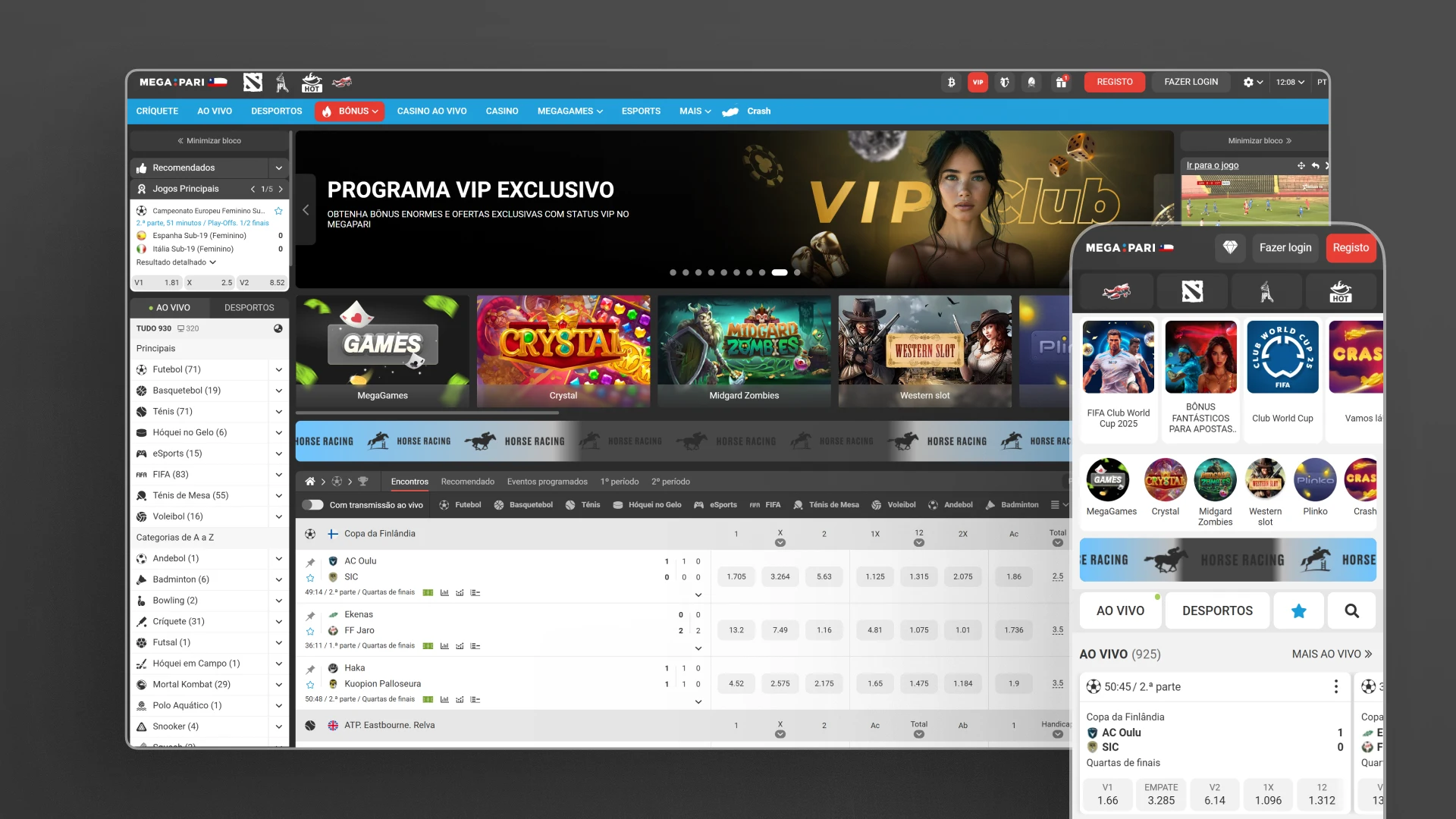Select the active banner carousel indicator dot
The height and width of the screenshot is (819, 1456).
click(x=780, y=272)
